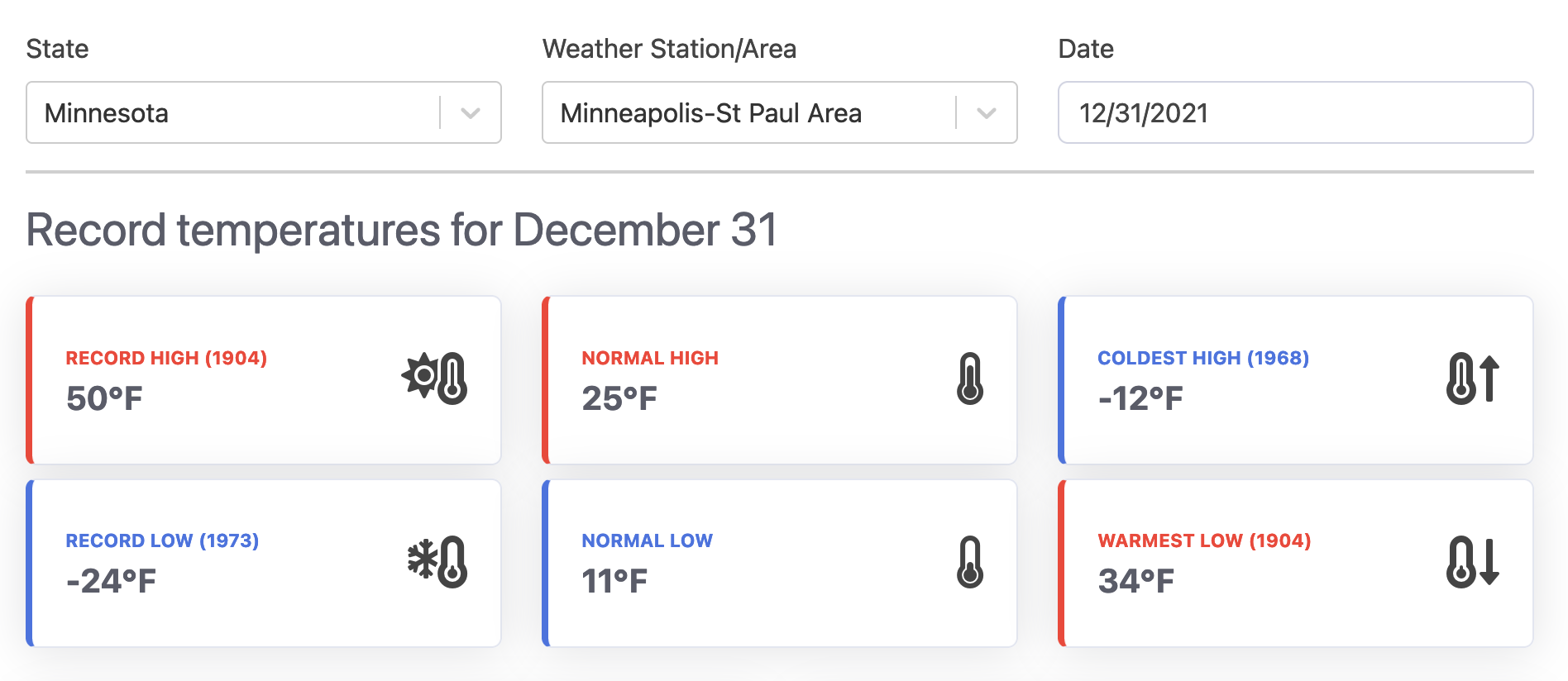
Task: Select the Normal High 25°F card
Action: coord(780,380)
